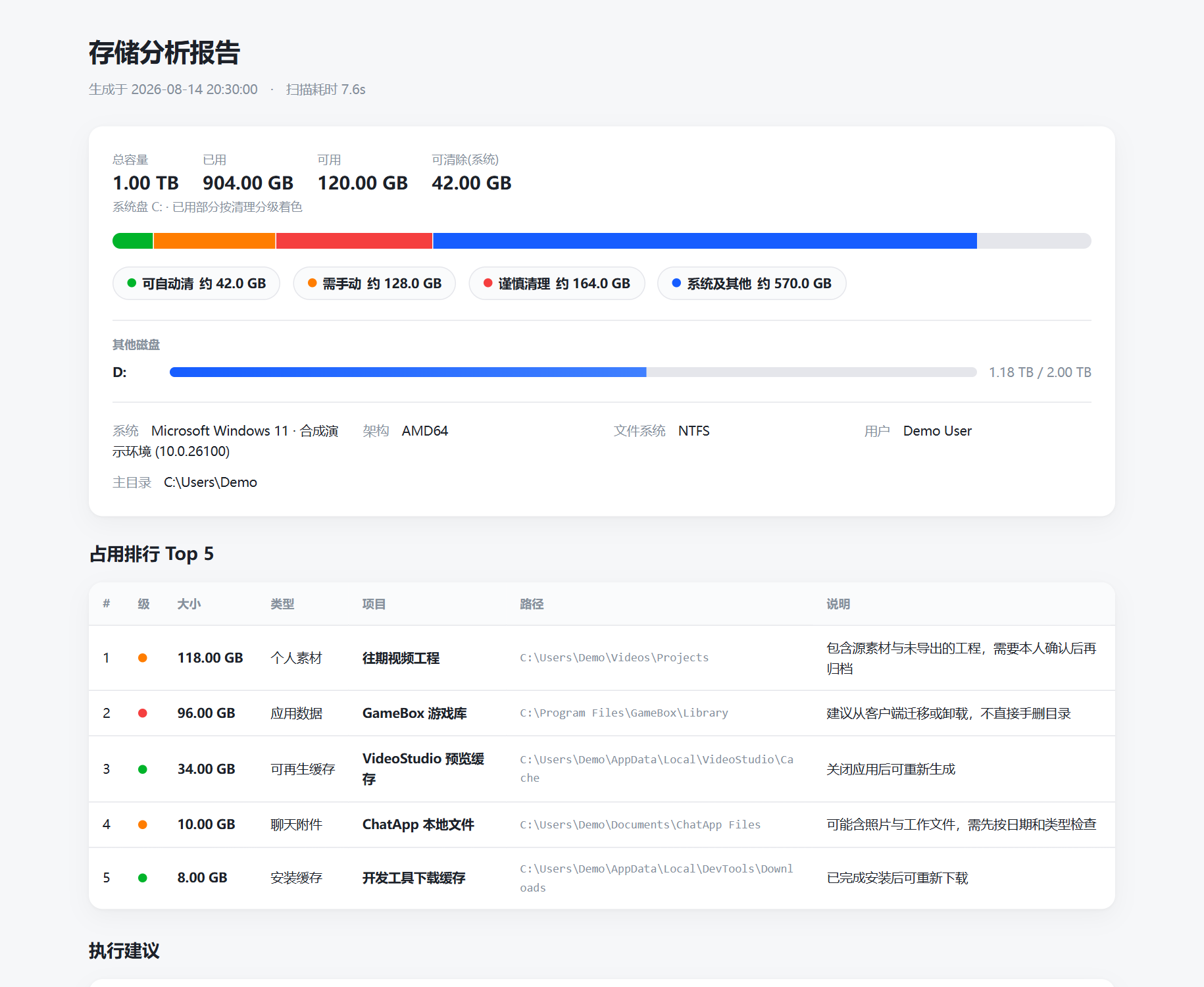Viewport: 1204px width, 987px height.
Task: Click the 项目 column header
Action: 374,604
